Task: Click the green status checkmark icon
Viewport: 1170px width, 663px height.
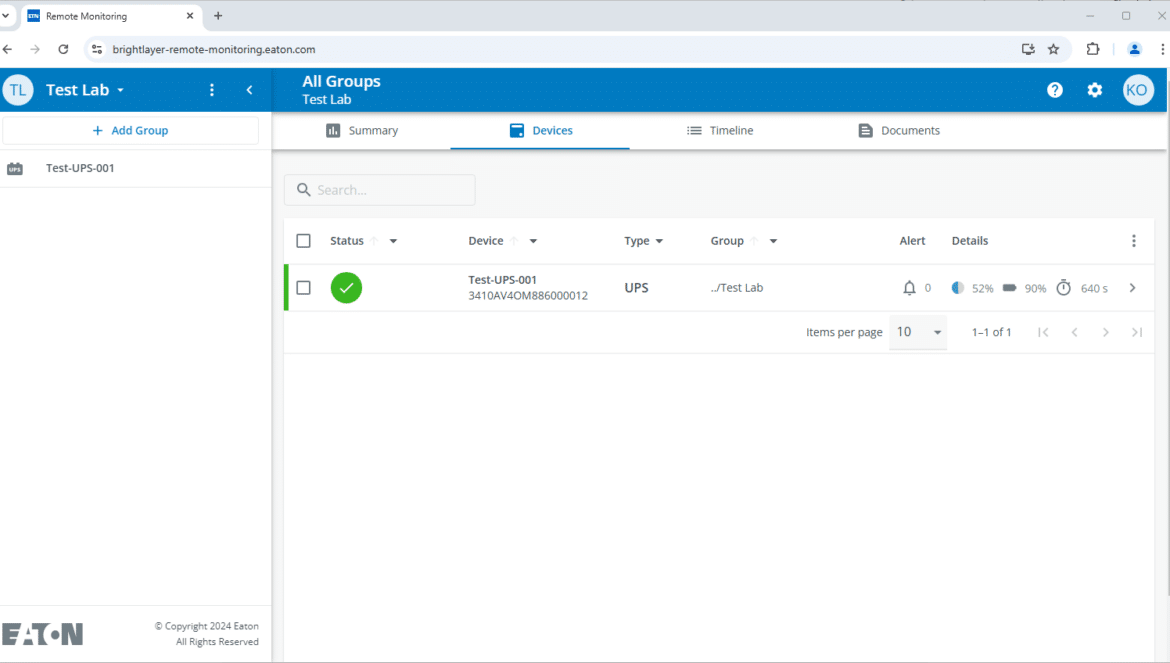Action: [x=346, y=288]
